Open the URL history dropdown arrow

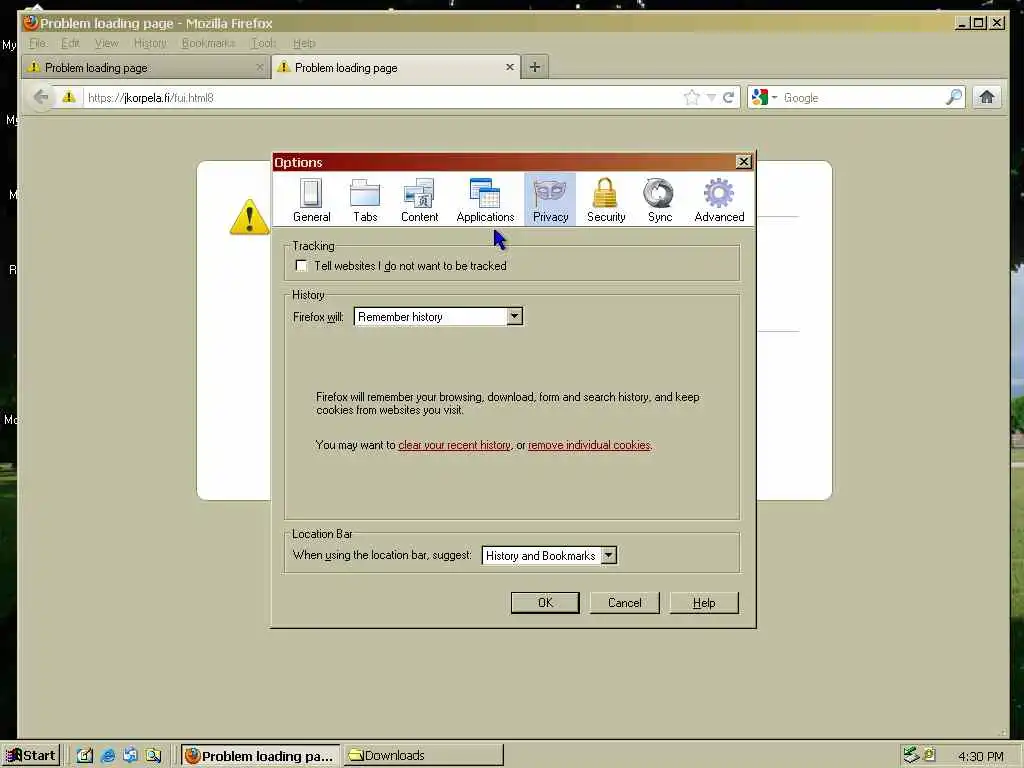pyautogui.click(x=711, y=97)
